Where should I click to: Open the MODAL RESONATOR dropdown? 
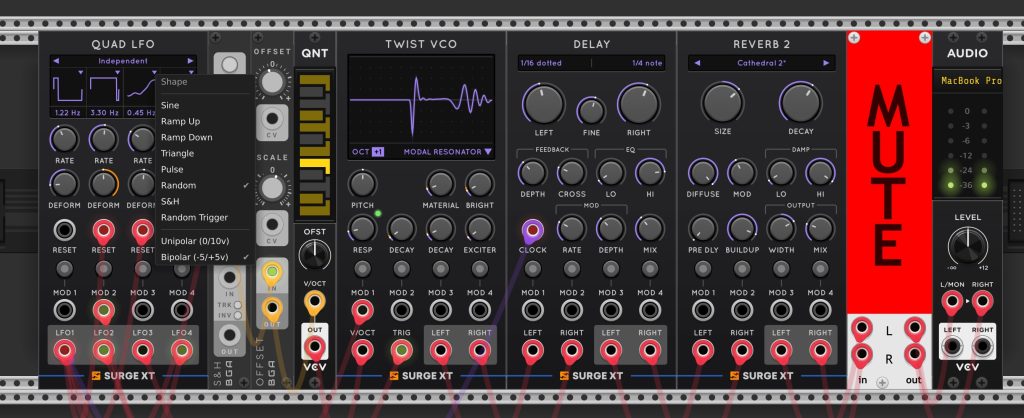pyautogui.click(x=447, y=152)
